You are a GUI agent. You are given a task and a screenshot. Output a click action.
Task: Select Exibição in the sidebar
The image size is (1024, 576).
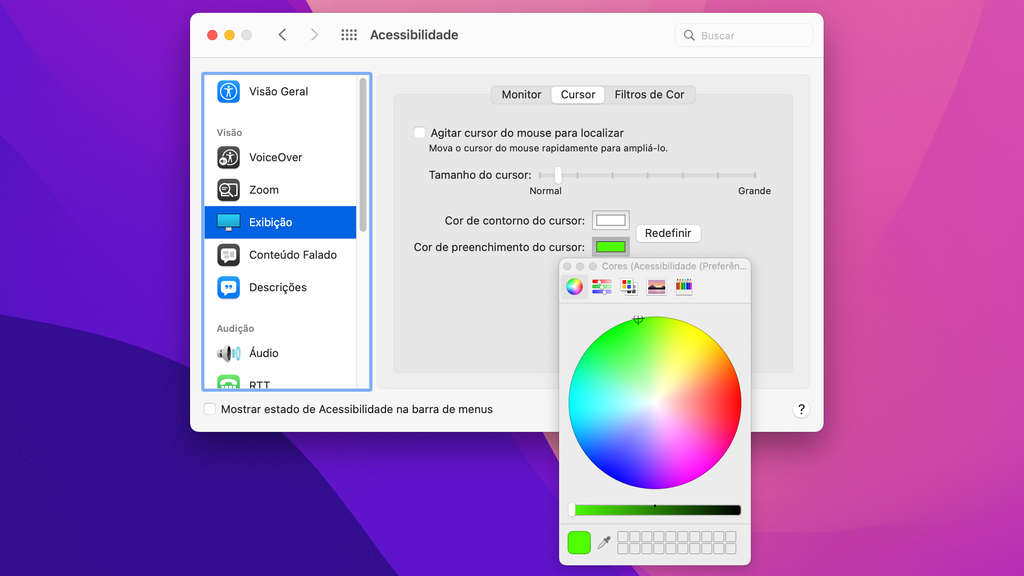(280, 222)
